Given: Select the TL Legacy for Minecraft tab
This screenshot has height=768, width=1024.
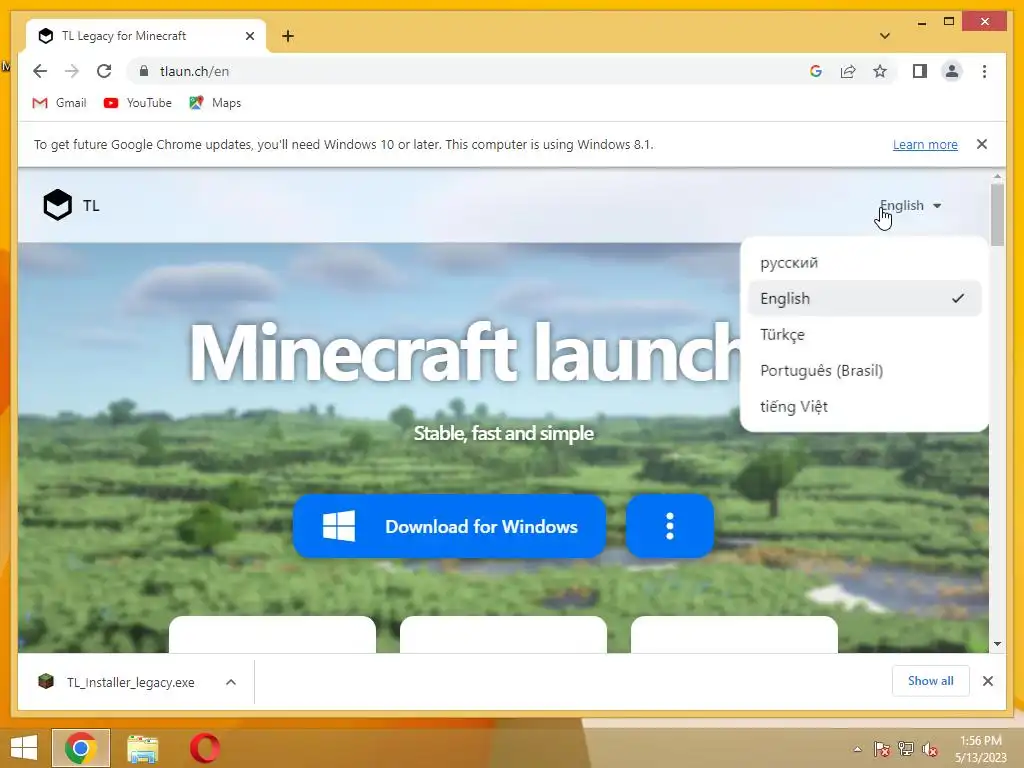Looking at the screenshot, I should (x=146, y=36).
